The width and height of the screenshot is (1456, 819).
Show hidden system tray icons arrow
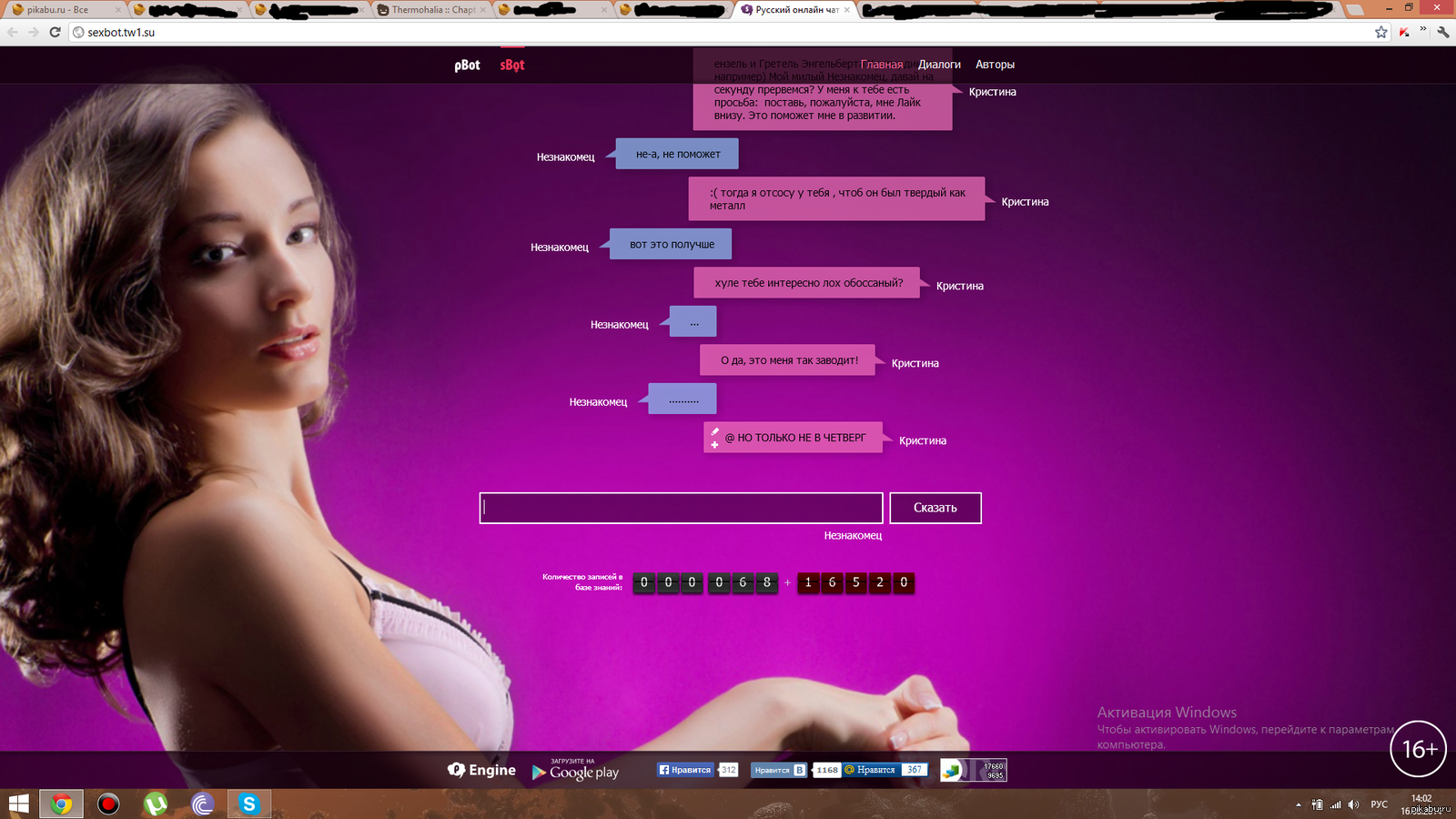[x=1298, y=804]
